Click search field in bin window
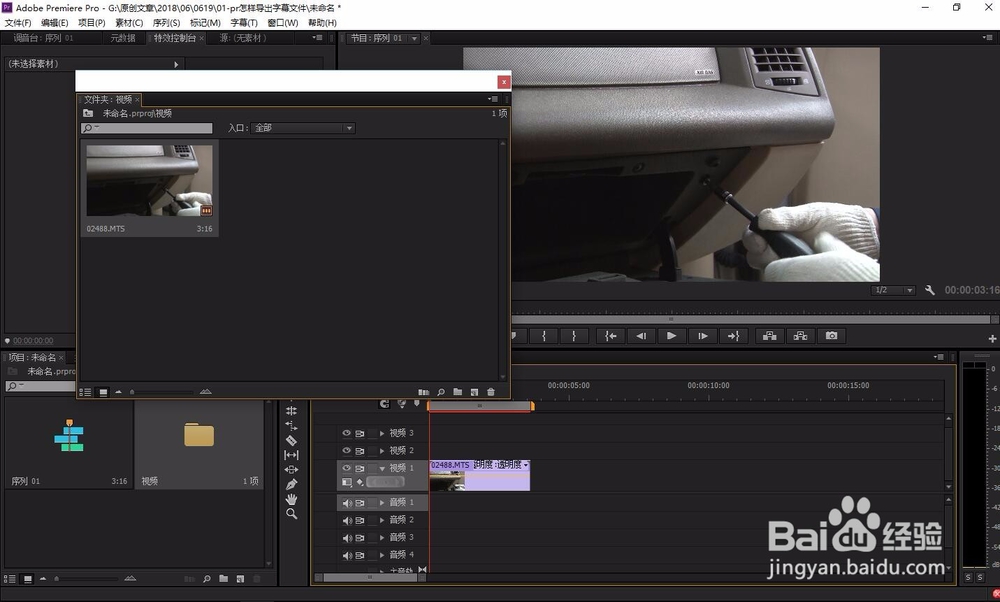Screen dimensions: 1000x602 tap(147, 128)
